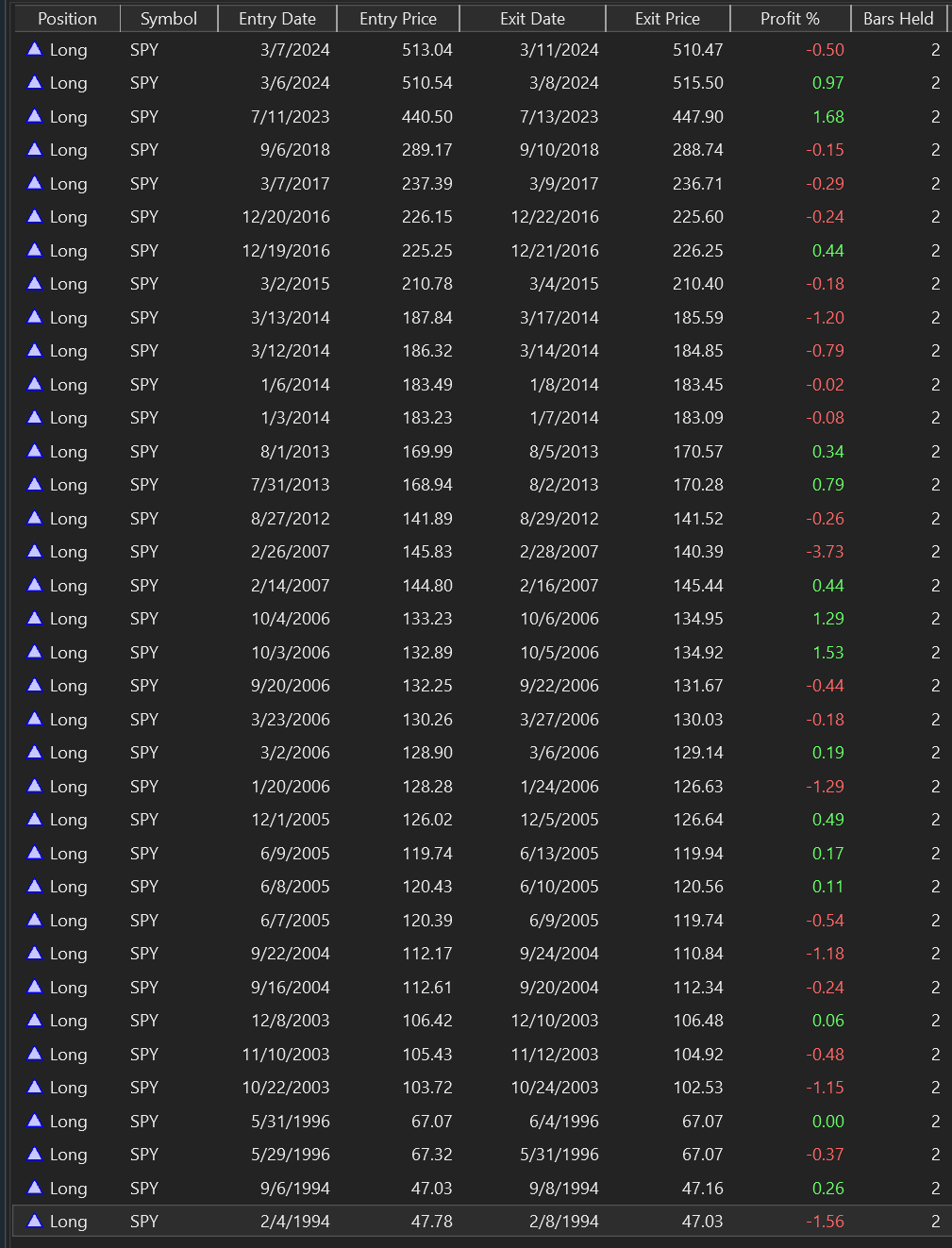Sort by the Exit Price column header
Viewport: 952px width, 1248px height.
pyautogui.click(x=667, y=19)
